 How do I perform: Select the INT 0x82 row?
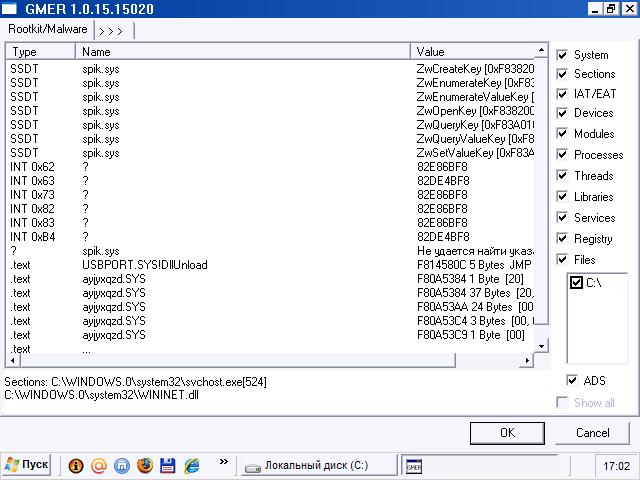pos(270,209)
